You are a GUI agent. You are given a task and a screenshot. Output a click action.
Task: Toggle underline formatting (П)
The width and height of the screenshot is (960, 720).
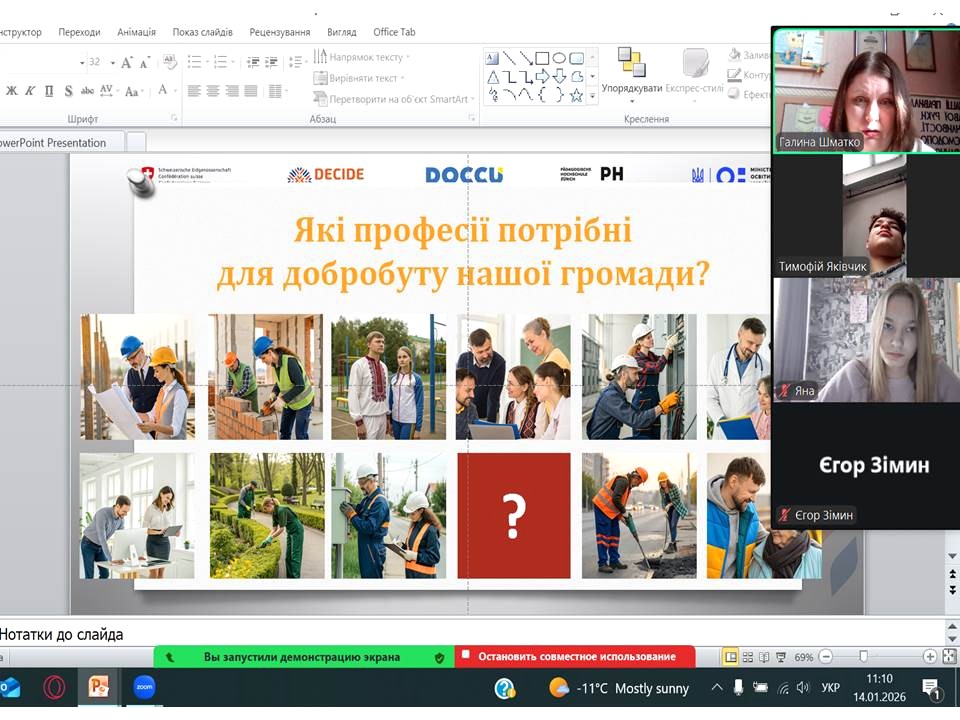[49, 91]
